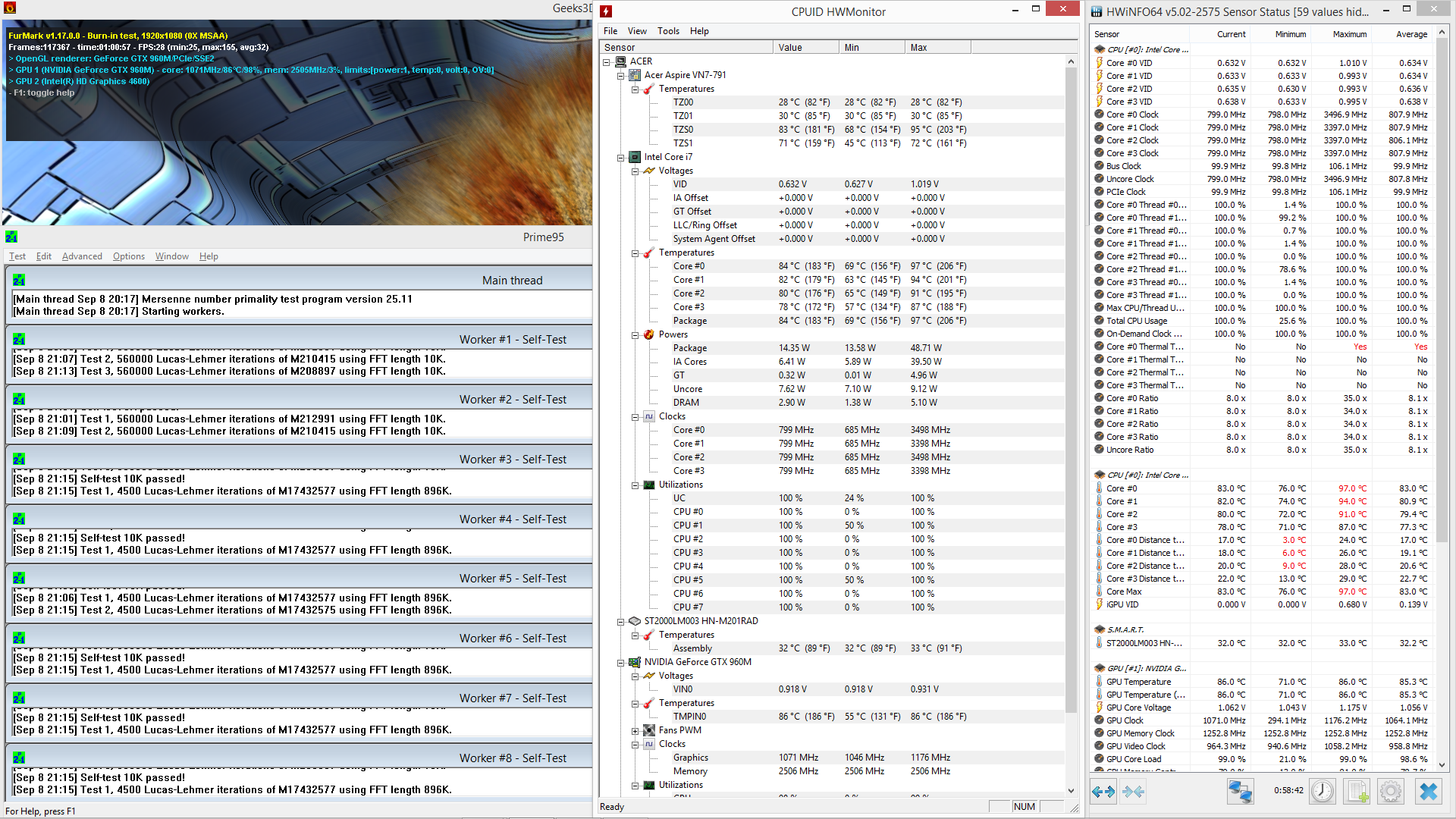Start HWiNFO logging with spreadsheet icon
1456x819 pixels.
[1357, 792]
